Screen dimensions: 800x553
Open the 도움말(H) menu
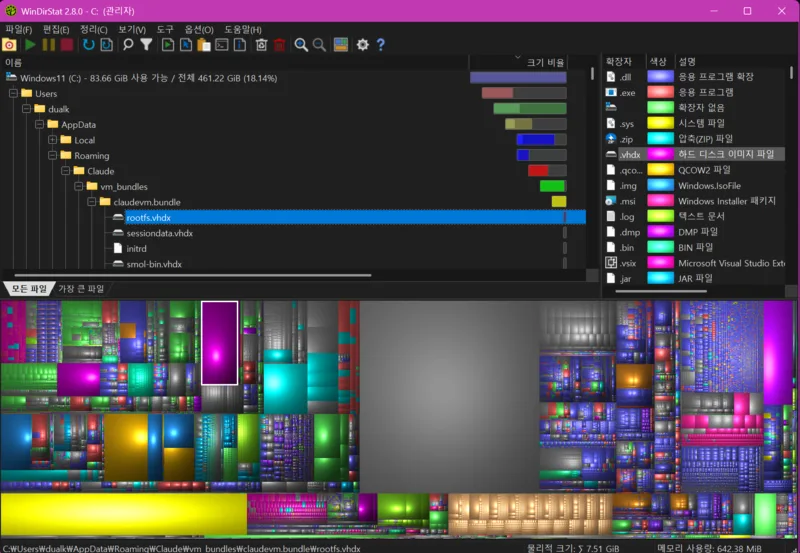pos(243,30)
